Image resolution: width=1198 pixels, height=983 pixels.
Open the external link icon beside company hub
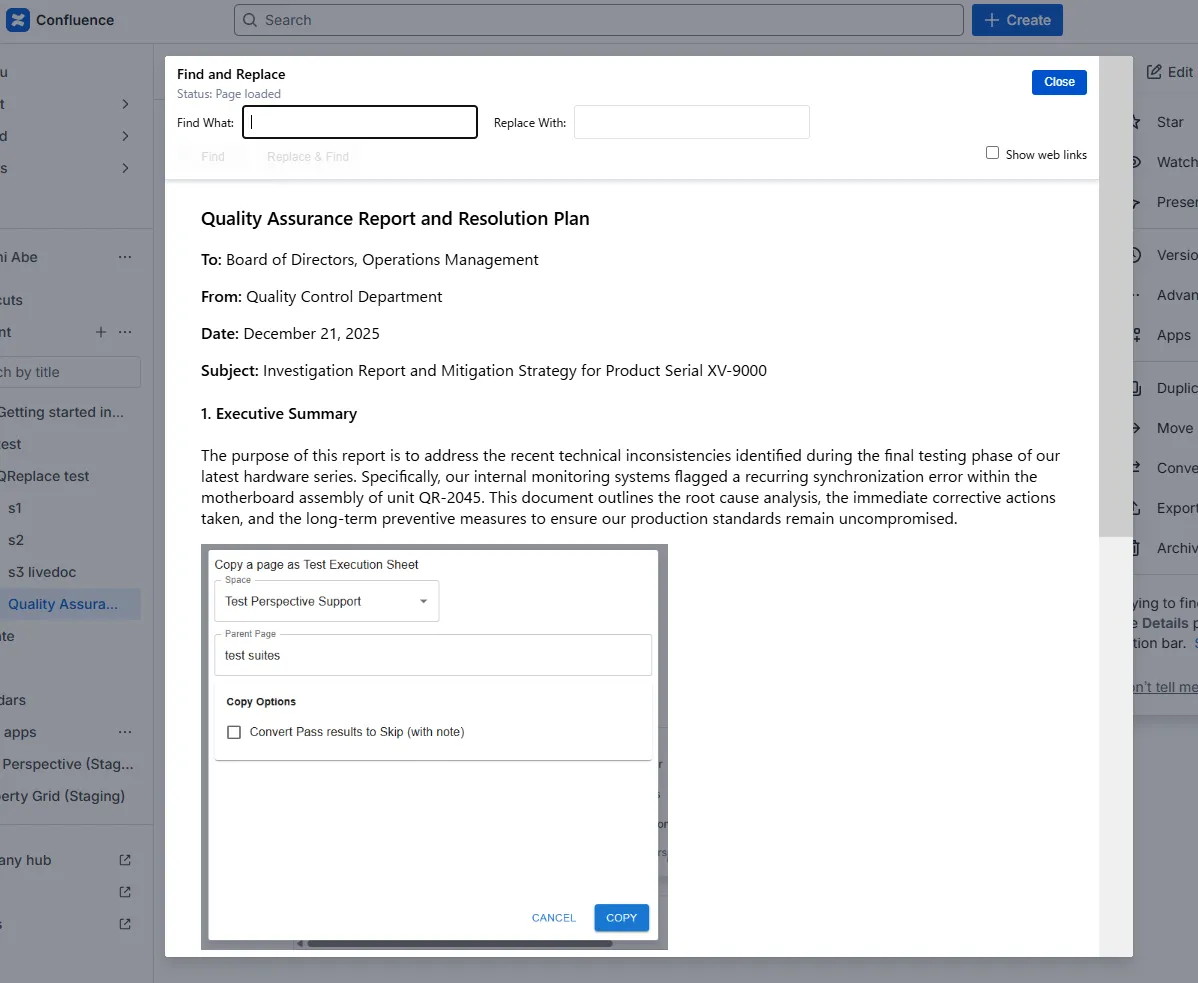[x=125, y=860]
